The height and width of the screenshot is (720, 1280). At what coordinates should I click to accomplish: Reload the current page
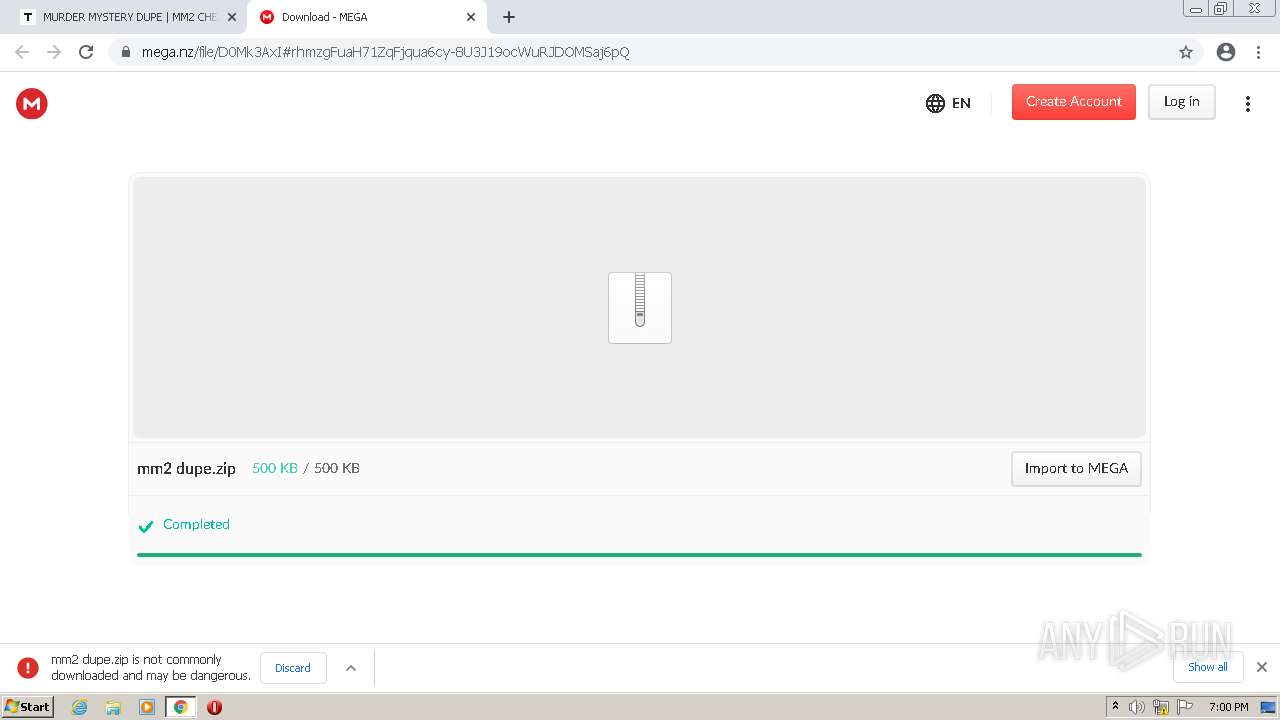(86, 52)
